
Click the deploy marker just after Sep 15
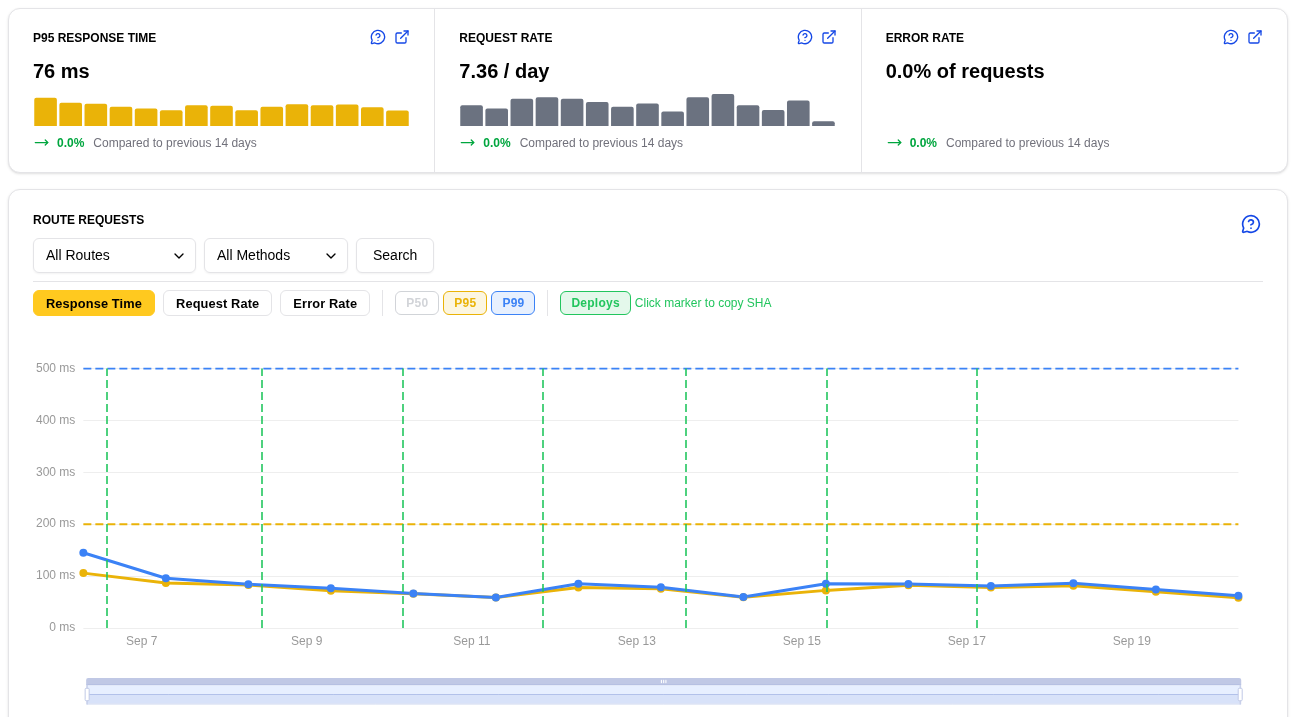click(x=827, y=498)
